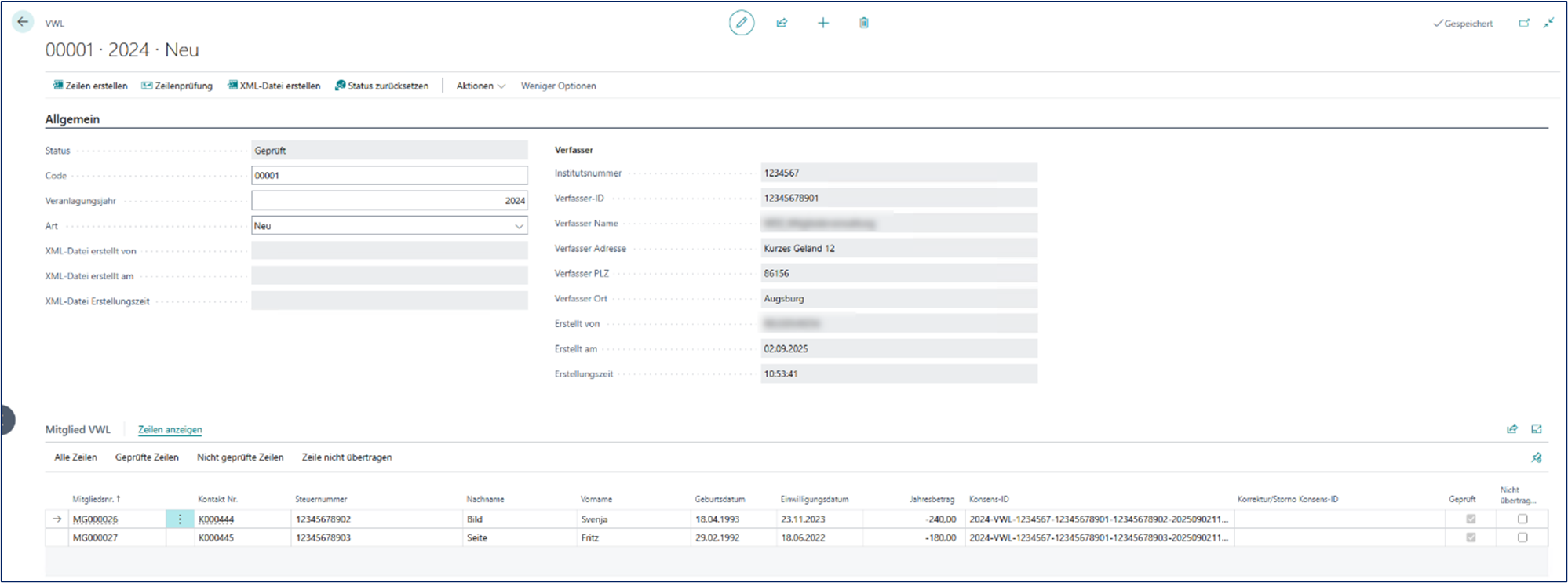Image resolution: width=1568 pixels, height=583 pixels.
Task: Select 'Nicht geprüfte Zeilen' filter
Action: [x=240, y=457]
